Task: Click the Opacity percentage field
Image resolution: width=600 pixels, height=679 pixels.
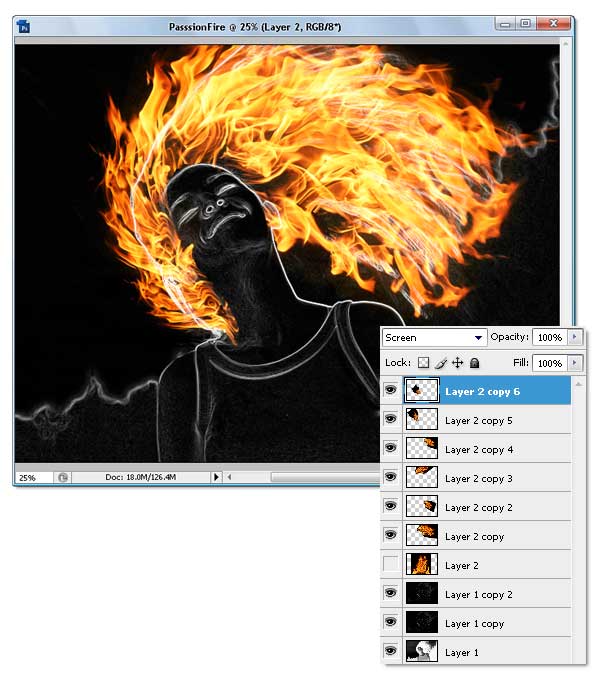Action: (548, 338)
